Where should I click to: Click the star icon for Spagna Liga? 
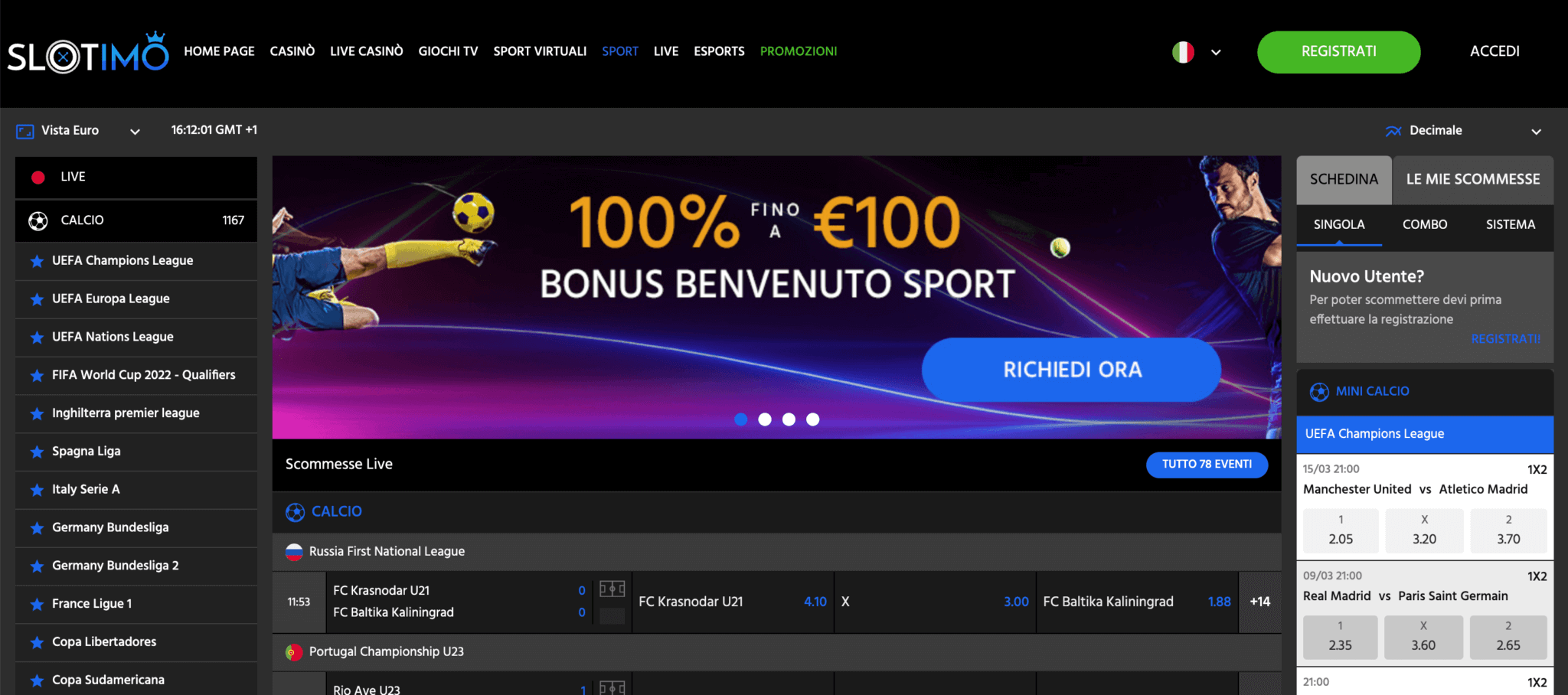tap(36, 452)
